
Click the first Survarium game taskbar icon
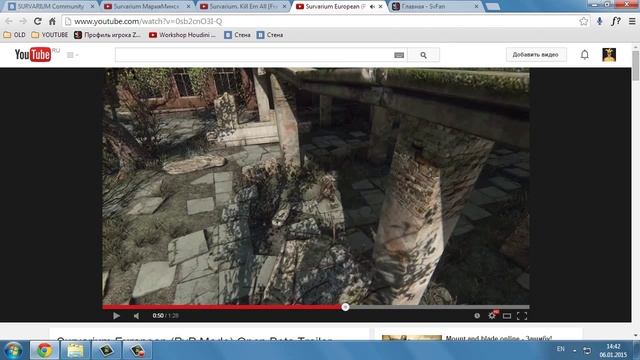(x=106, y=350)
